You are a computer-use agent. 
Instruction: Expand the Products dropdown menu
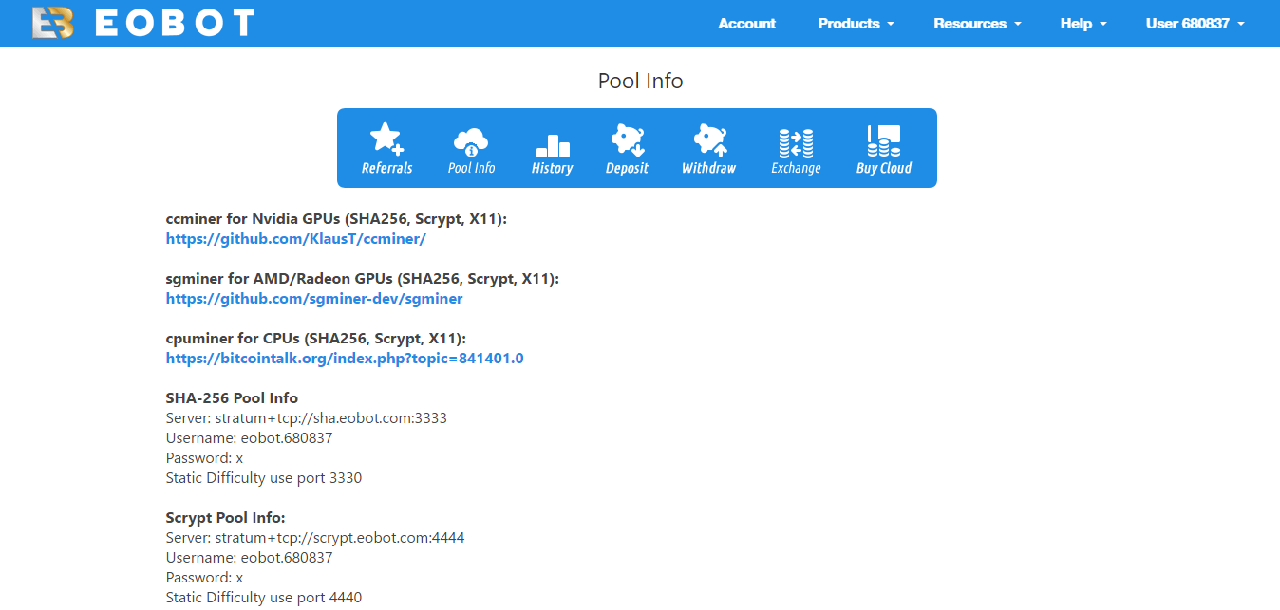[x=856, y=23]
